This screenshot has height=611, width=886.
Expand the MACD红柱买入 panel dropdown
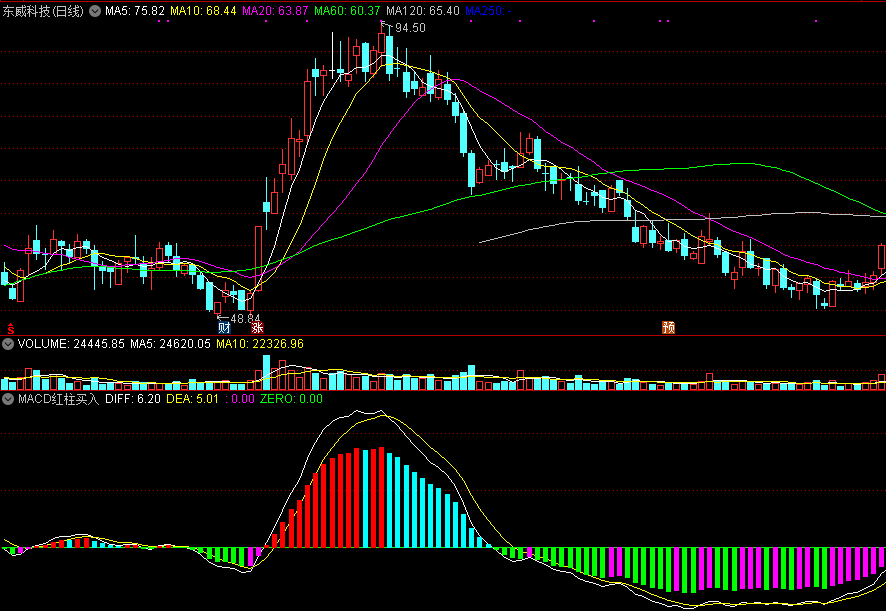point(8,399)
